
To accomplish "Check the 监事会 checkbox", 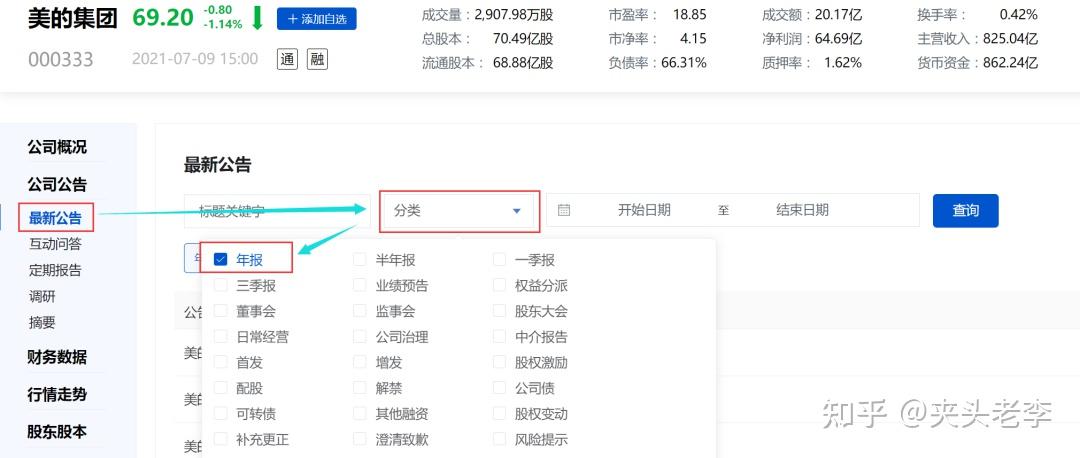I will (x=360, y=311).
